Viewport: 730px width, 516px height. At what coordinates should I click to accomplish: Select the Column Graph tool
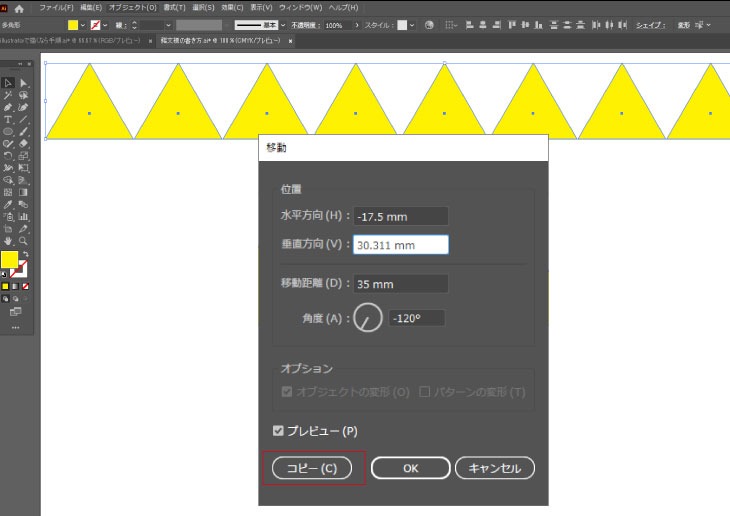(x=23, y=217)
